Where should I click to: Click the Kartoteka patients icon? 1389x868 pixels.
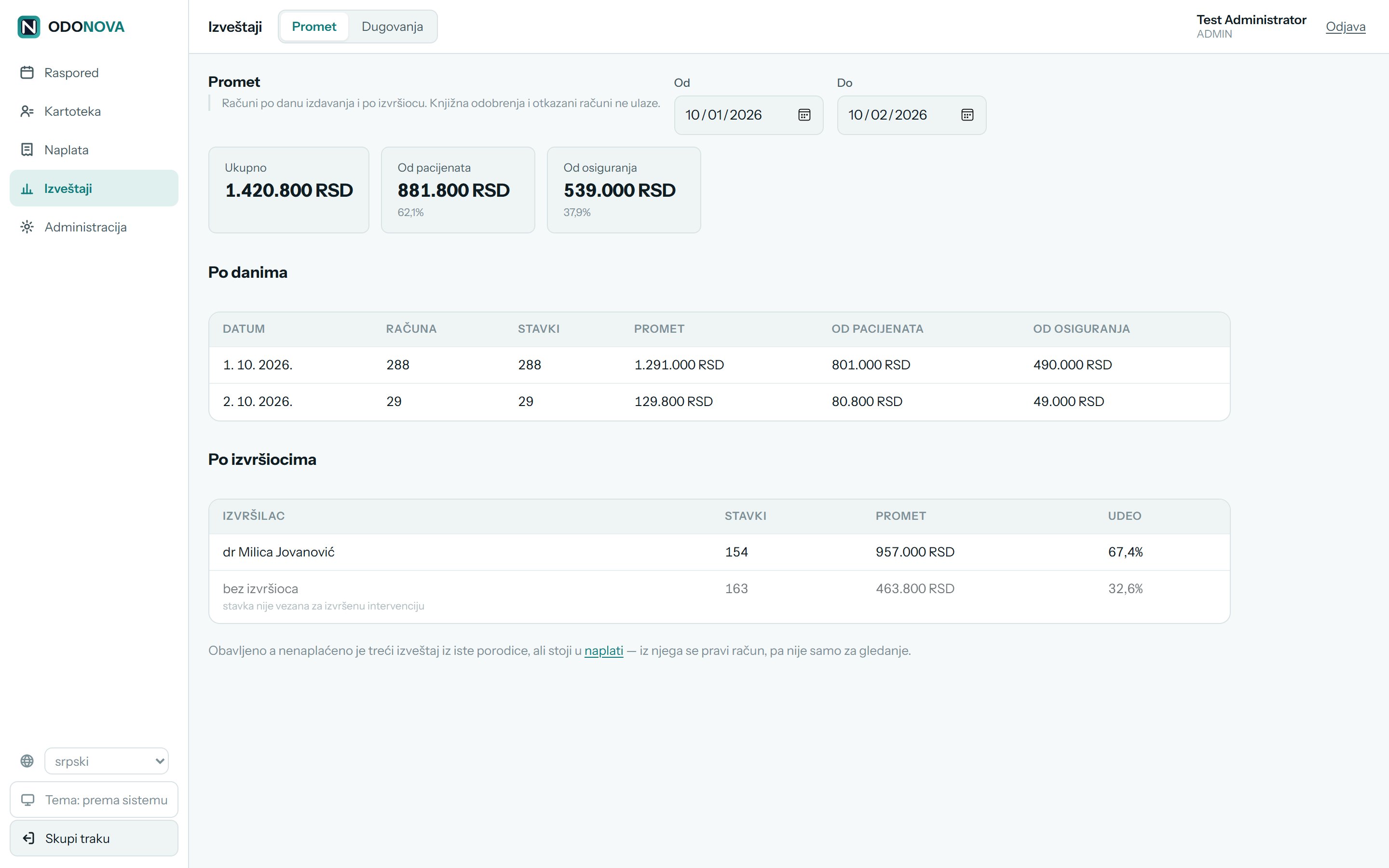[x=27, y=111]
